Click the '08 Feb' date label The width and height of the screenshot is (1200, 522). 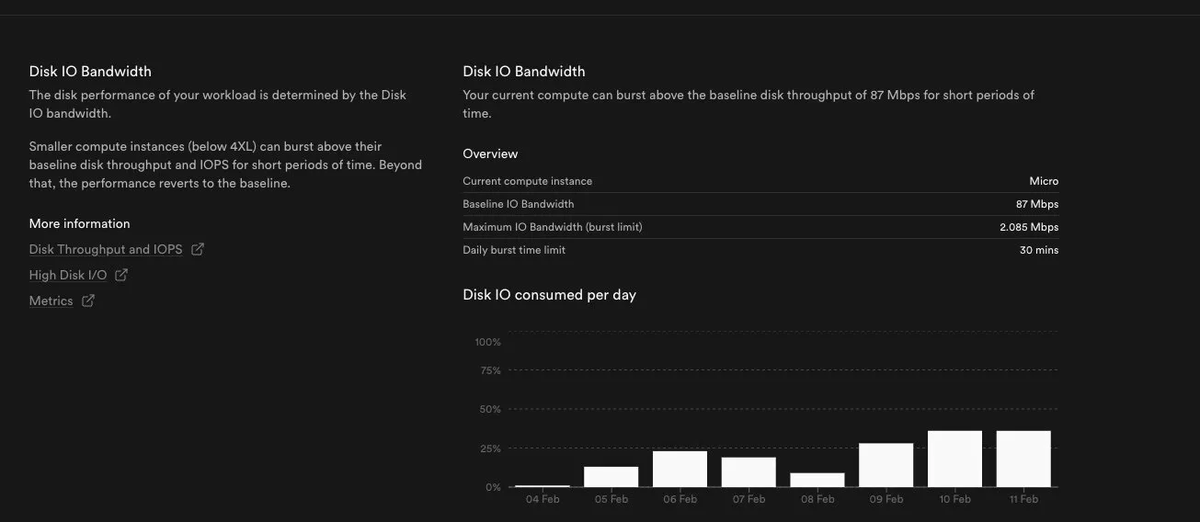coord(817,499)
